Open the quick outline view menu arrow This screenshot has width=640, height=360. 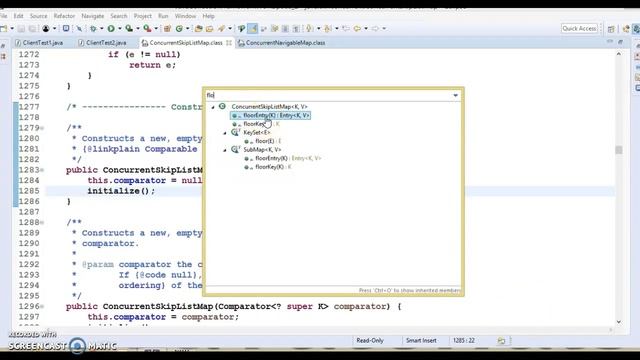tap(456, 96)
